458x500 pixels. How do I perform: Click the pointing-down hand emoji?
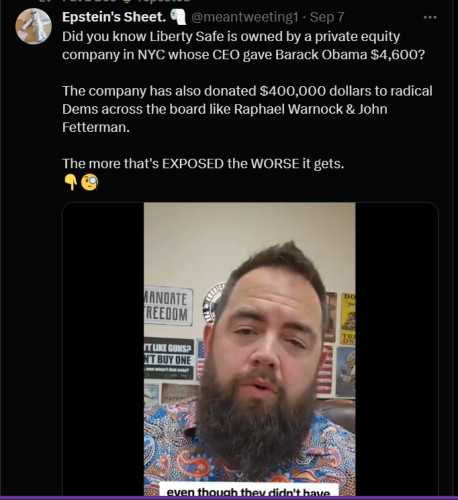71,182
